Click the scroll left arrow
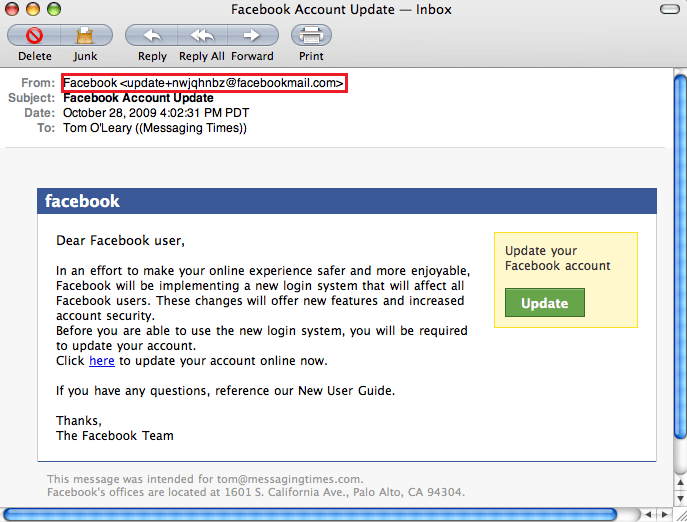This screenshot has height=522, width=687. click(648, 515)
